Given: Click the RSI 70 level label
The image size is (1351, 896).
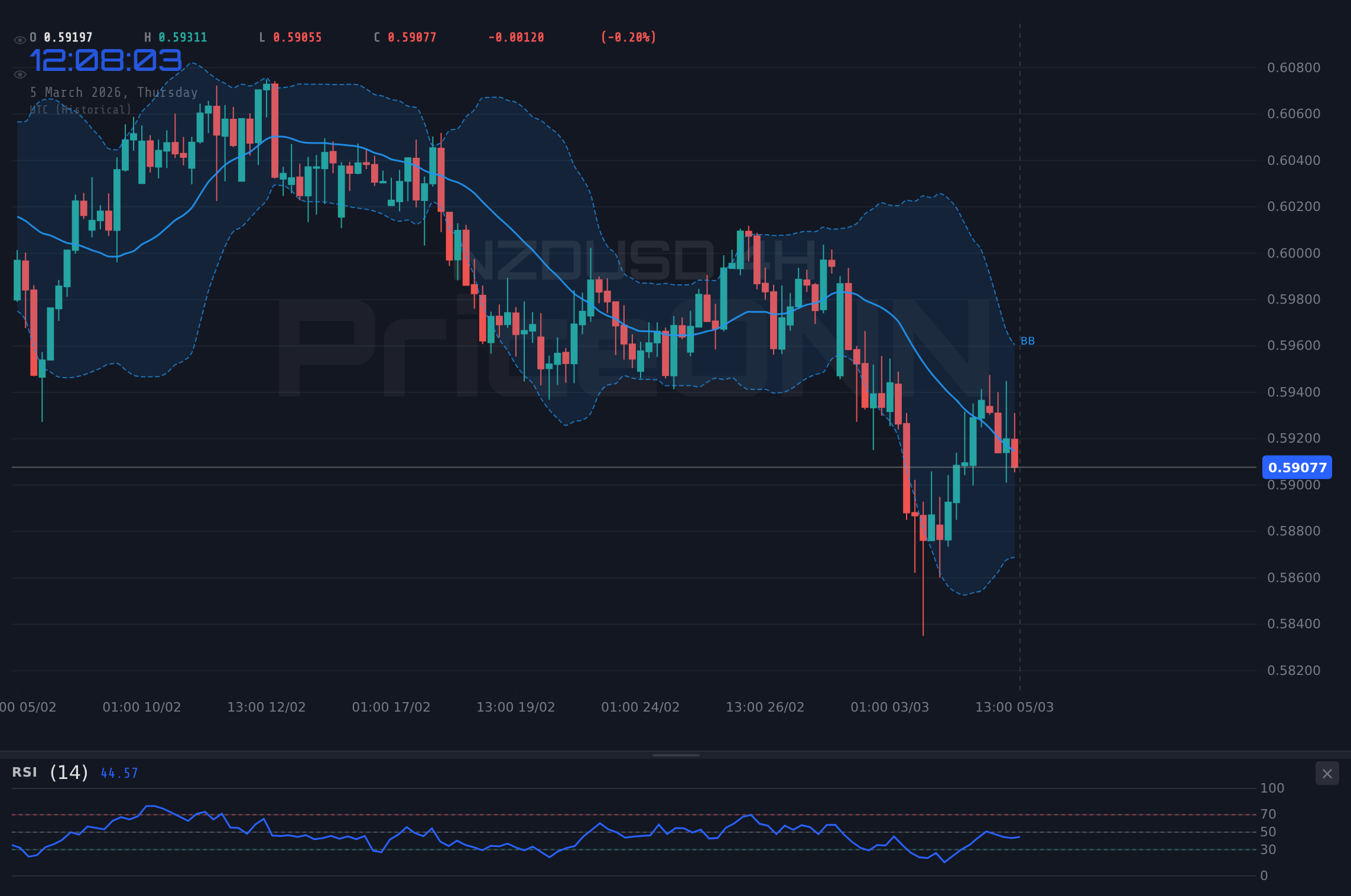Looking at the screenshot, I should pyautogui.click(x=1268, y=814).
